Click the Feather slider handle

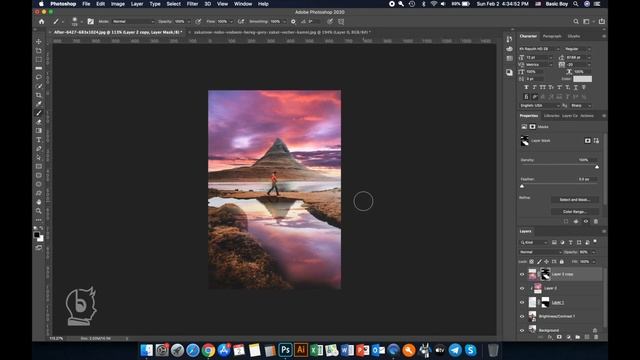pyautogui.click(x=522, y=186)
